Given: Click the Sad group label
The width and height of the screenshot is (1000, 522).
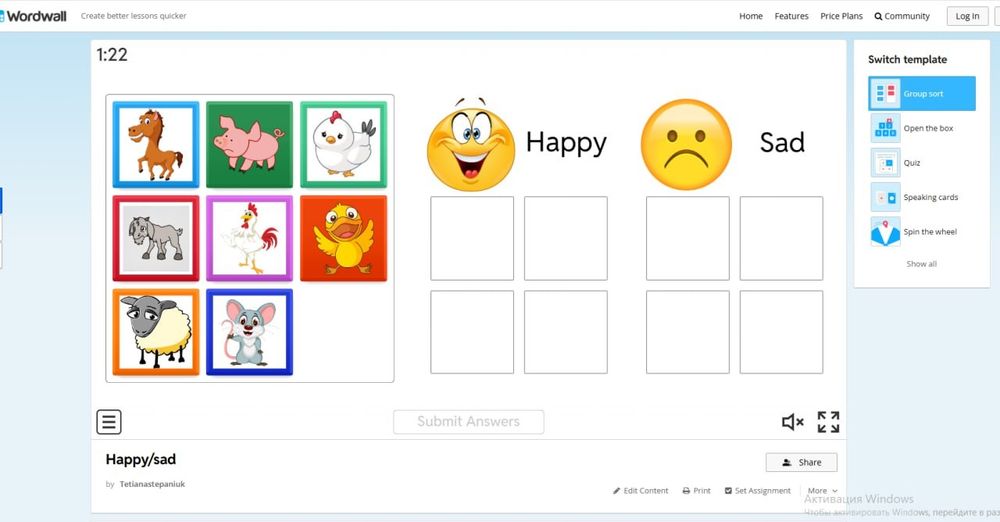Looking at the screenshot, I should (782, 142).
